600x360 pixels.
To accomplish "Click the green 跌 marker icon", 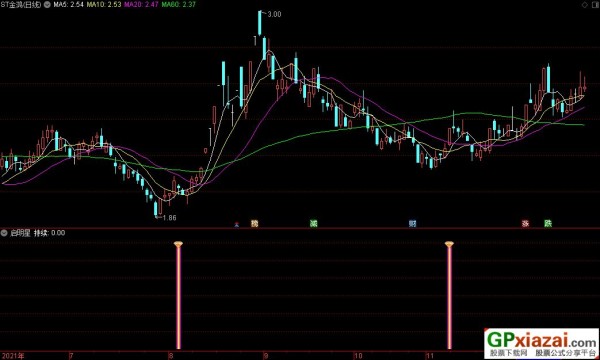I will coord(548,223).
